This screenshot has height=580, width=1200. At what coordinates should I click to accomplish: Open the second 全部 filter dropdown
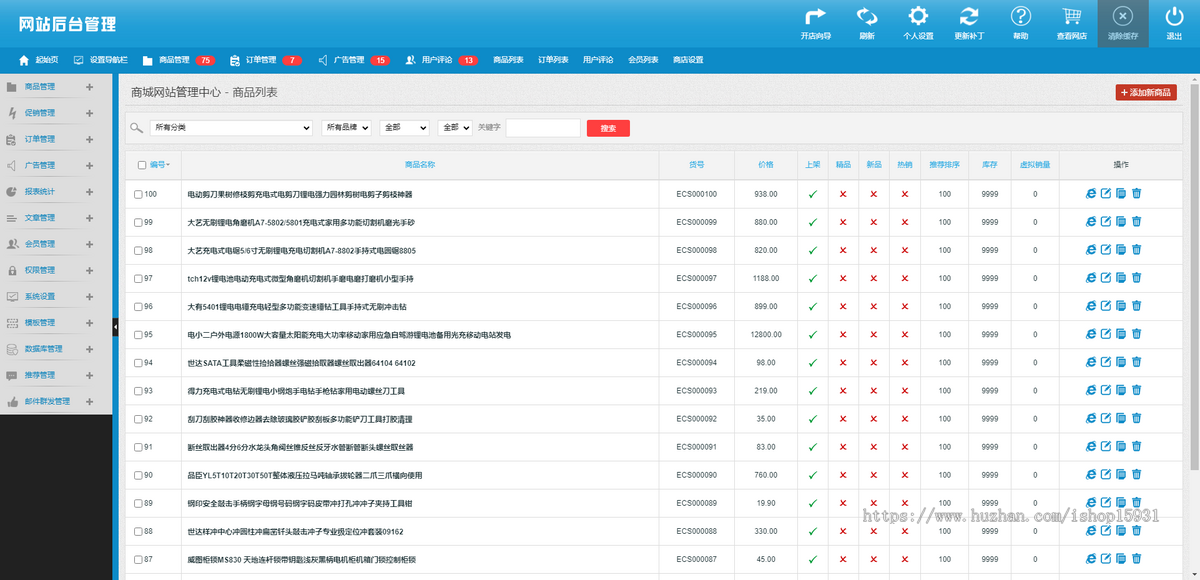455,128
